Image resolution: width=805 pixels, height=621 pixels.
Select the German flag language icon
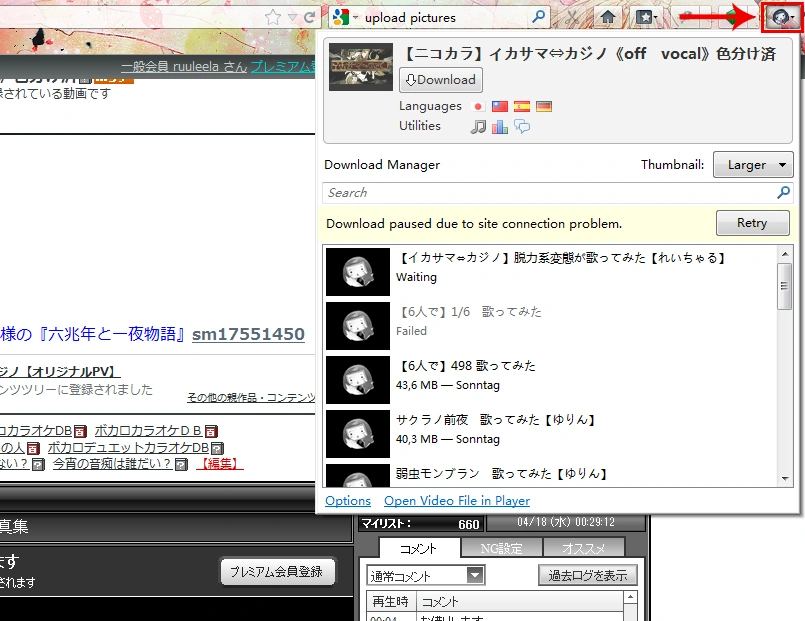pos(544,107)
